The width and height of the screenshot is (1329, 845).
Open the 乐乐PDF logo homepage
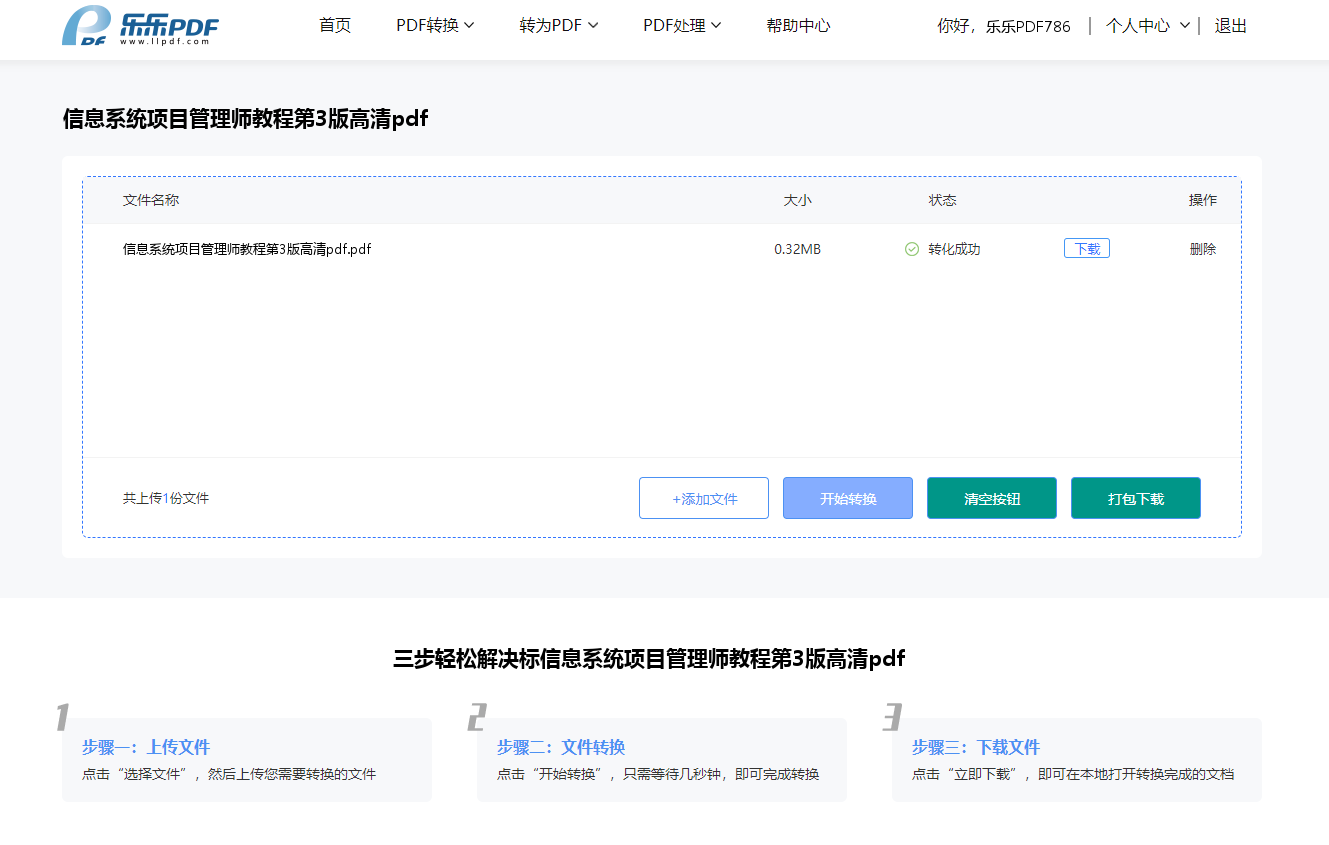click(140, 26)
